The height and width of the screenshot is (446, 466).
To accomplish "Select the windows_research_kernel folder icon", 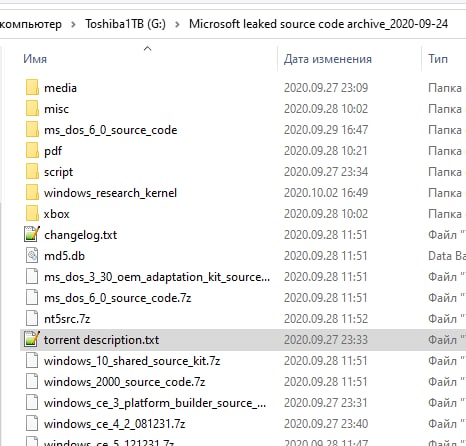I will (32, 193).
